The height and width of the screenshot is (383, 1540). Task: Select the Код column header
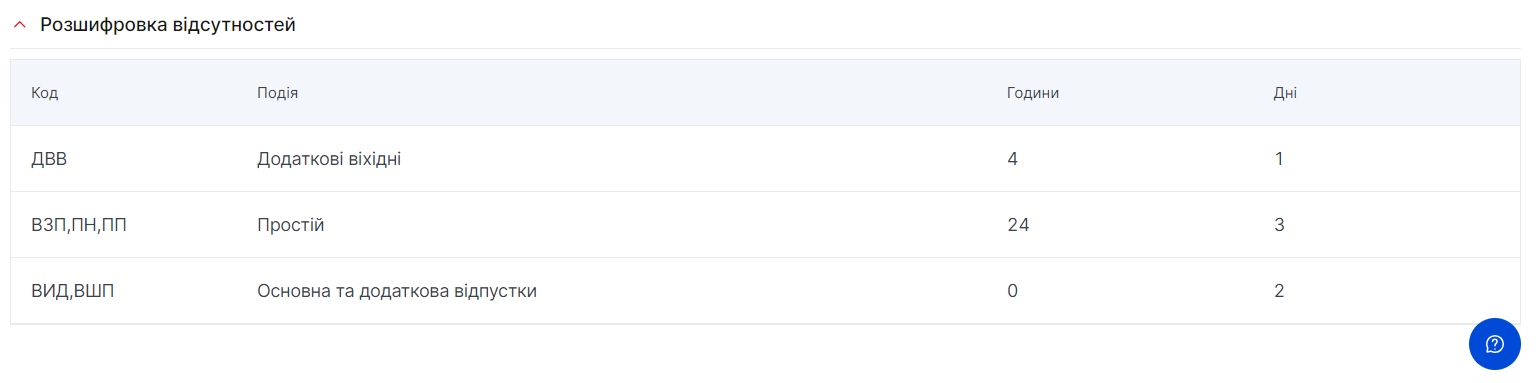(44, 93)
